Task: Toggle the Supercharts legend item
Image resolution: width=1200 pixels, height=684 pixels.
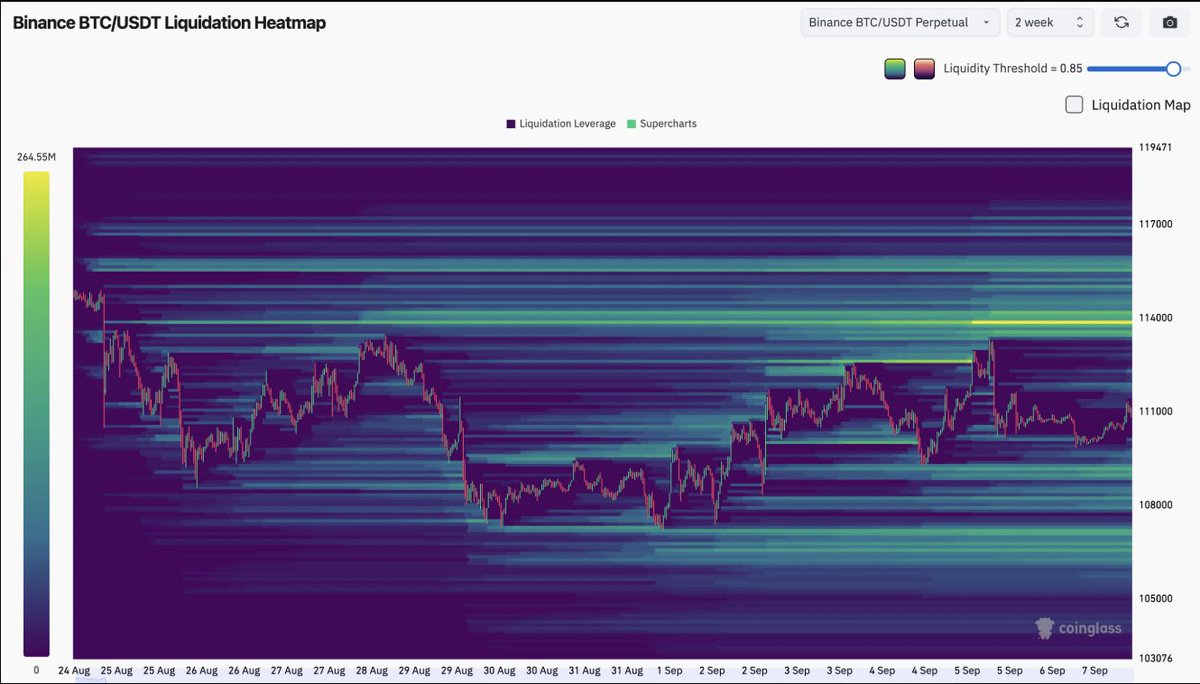Action: [661, 124]
